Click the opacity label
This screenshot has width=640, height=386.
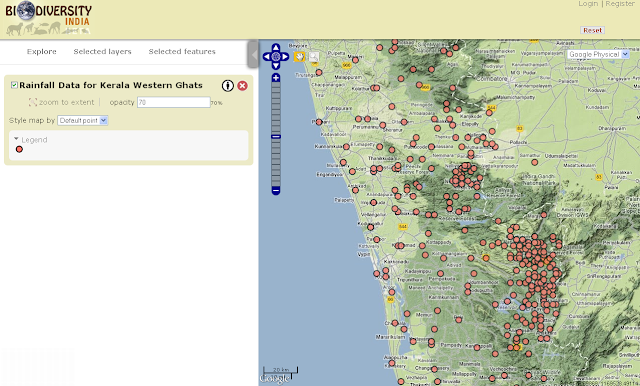pyautogui.click(x=122, y=102)
